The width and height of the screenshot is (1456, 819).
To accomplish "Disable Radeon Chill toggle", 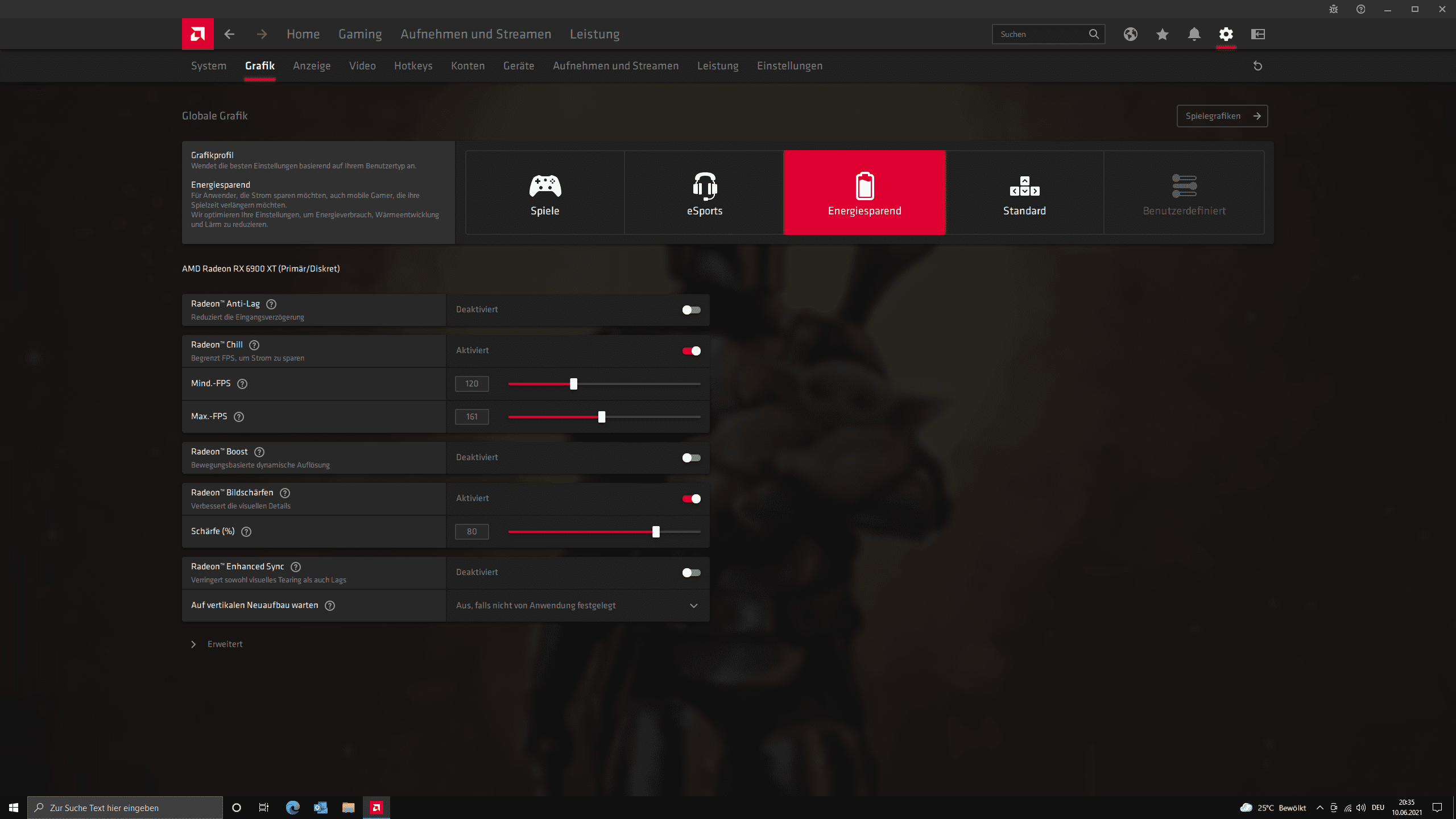I will pos(691,351).
